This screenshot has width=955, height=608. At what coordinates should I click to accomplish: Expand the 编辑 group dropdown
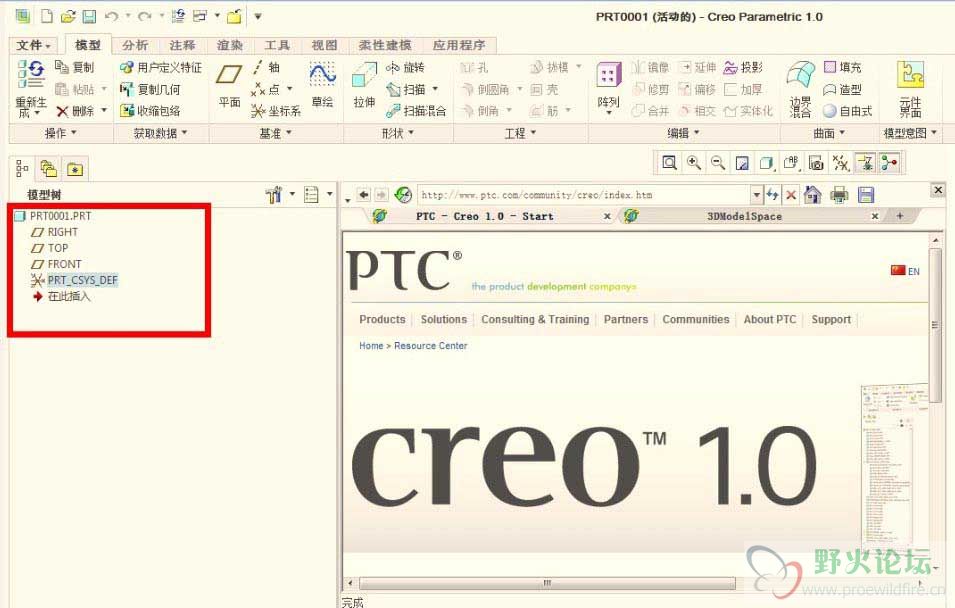[683, 133]
